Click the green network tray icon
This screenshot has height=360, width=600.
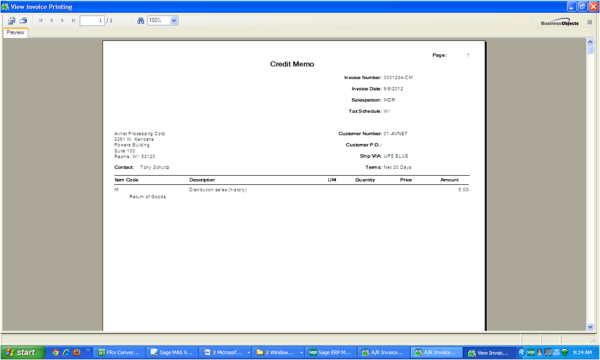(x=565, y=352)
